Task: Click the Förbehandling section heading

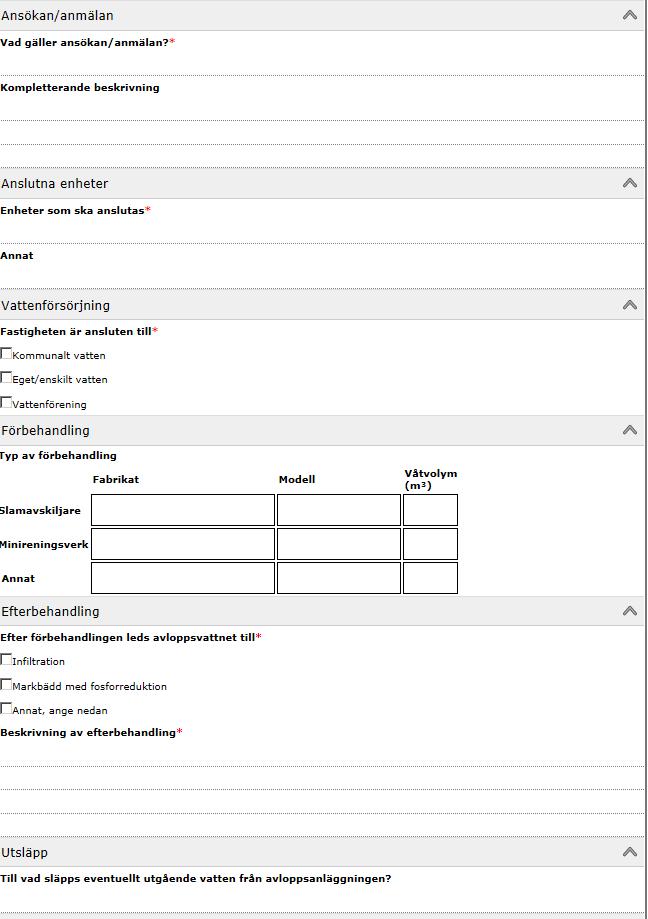Action: point(46,431)
